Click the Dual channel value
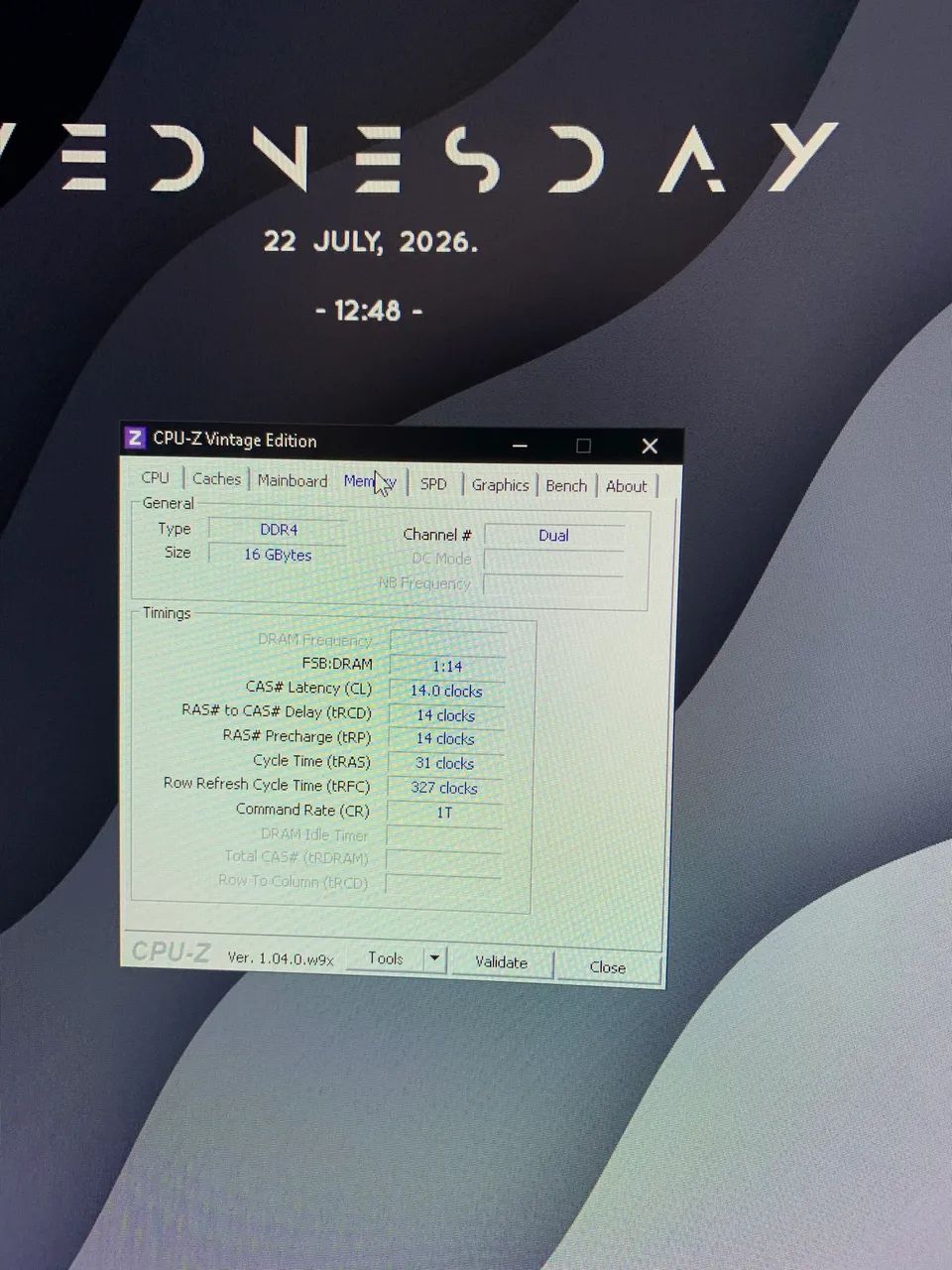 [x=553, y=536]
